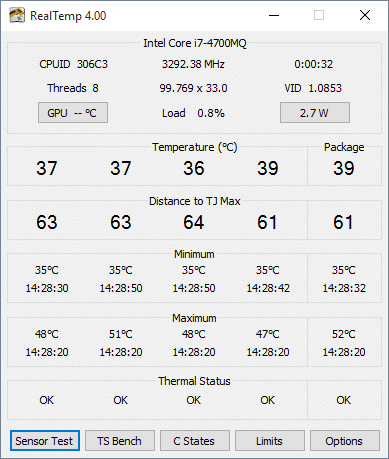The height and width of the screenshot is (459, 389).
Task: Click the second core maximum 51°C
Action: click(121, 334)
